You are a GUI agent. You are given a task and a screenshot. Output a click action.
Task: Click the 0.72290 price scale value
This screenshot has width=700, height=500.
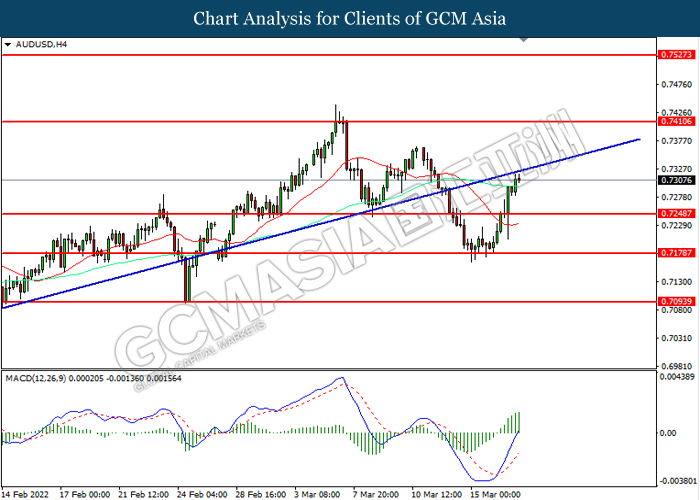(x=676, y=225)
